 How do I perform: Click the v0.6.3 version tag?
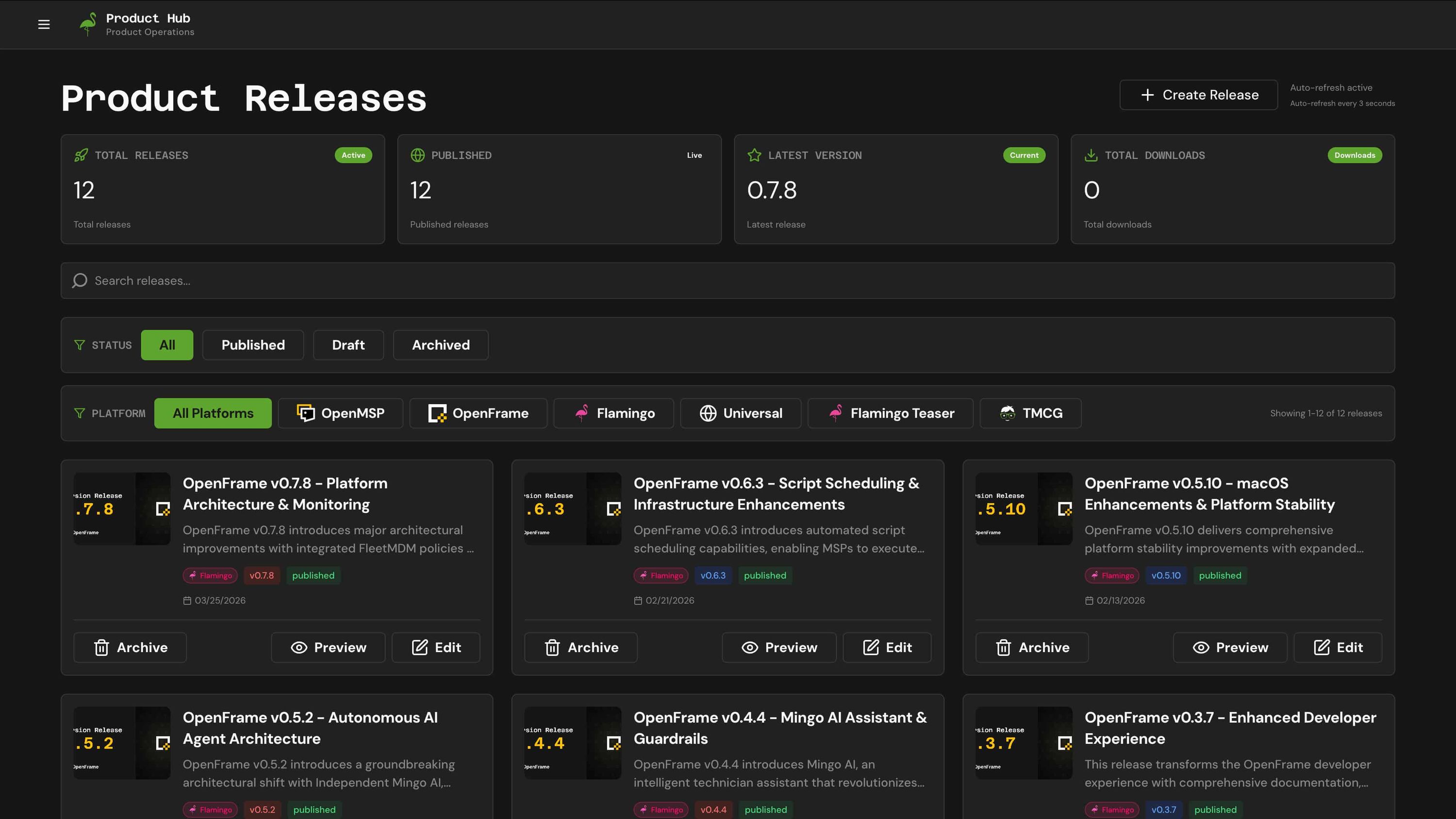(713, 576)
